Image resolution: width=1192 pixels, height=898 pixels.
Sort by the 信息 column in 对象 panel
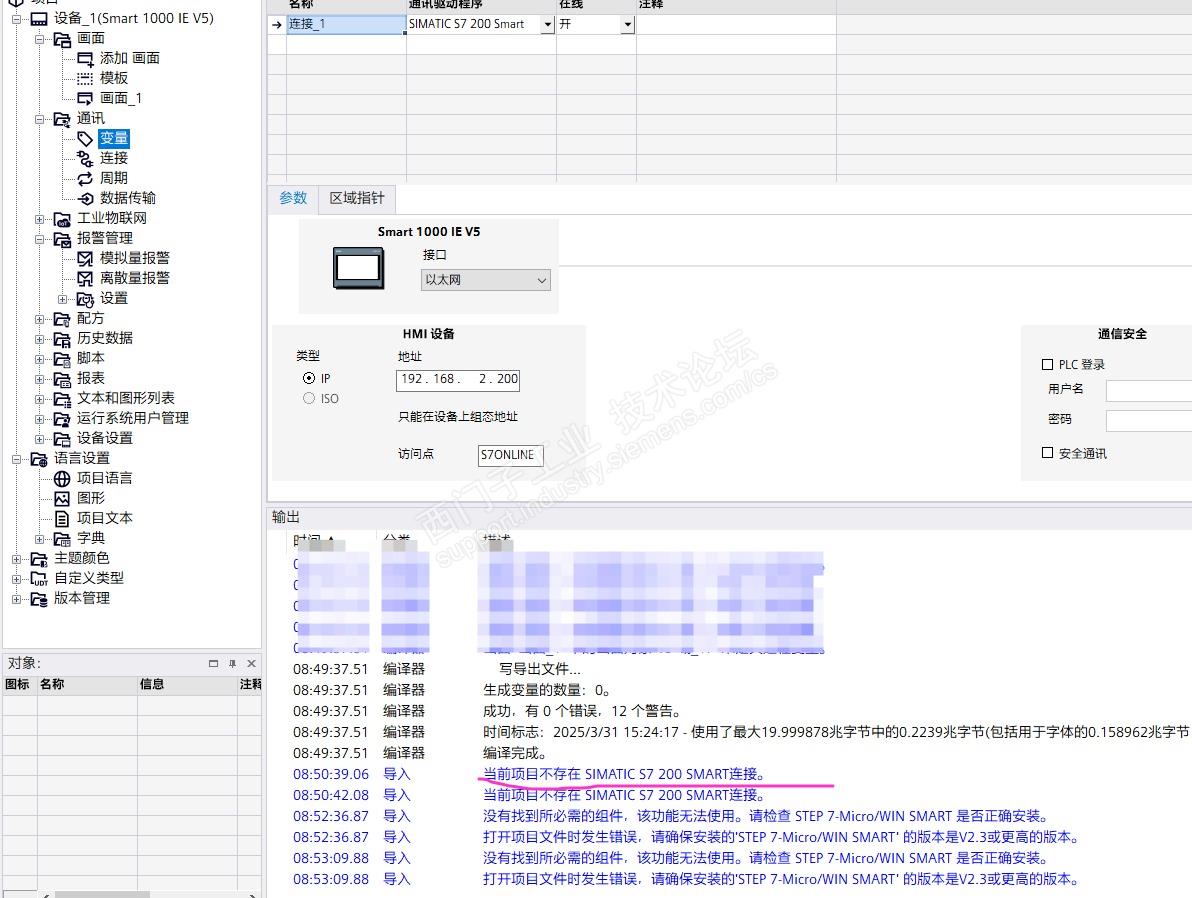186,684
